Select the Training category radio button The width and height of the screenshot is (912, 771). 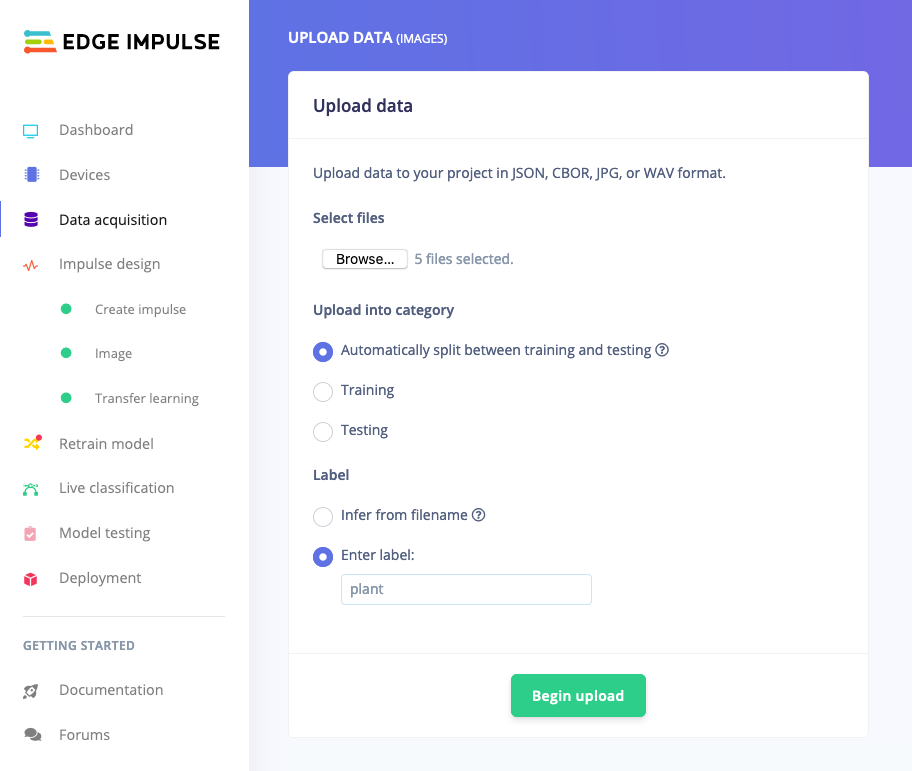pos(323,391)
